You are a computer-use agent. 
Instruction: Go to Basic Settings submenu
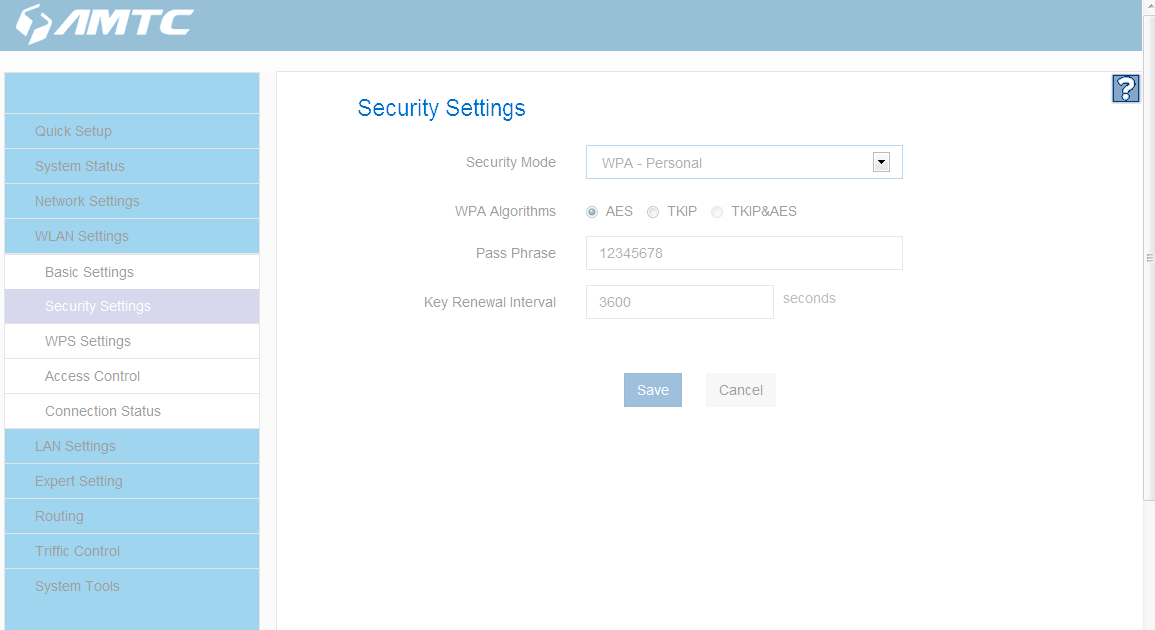(132, 272)
